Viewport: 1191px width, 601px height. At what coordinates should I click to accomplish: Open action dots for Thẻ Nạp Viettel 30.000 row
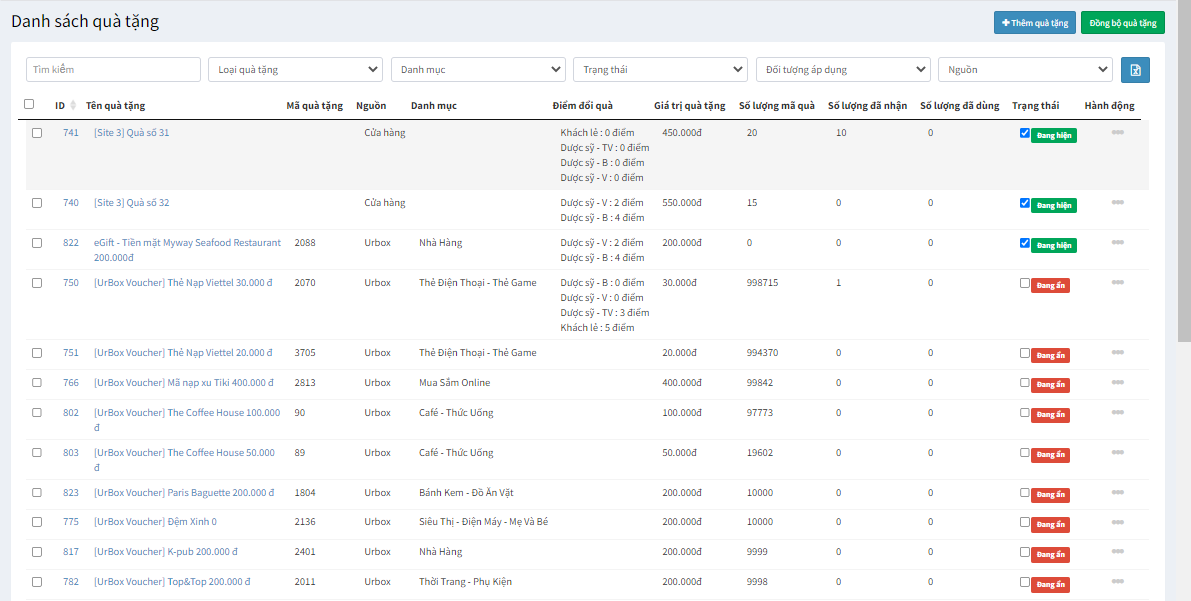(1117, 282)
